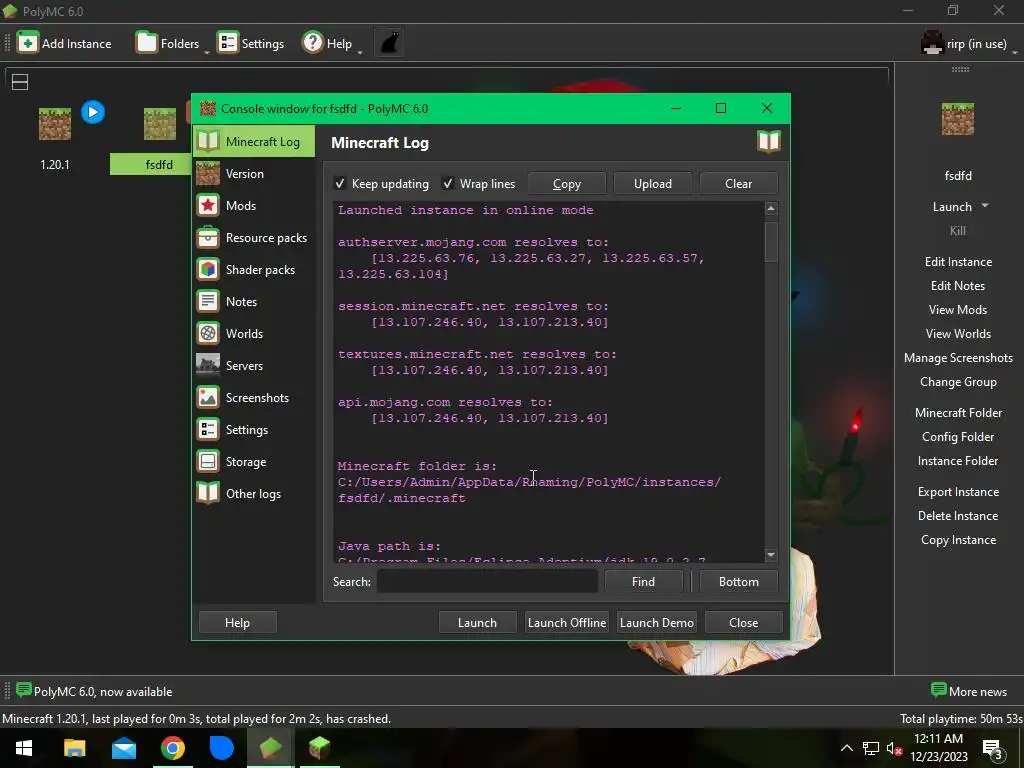This screenshot has width=1024, height=768.
Task: Click the book icon beside Minecraft Log heading
Action: click(769, 141)
